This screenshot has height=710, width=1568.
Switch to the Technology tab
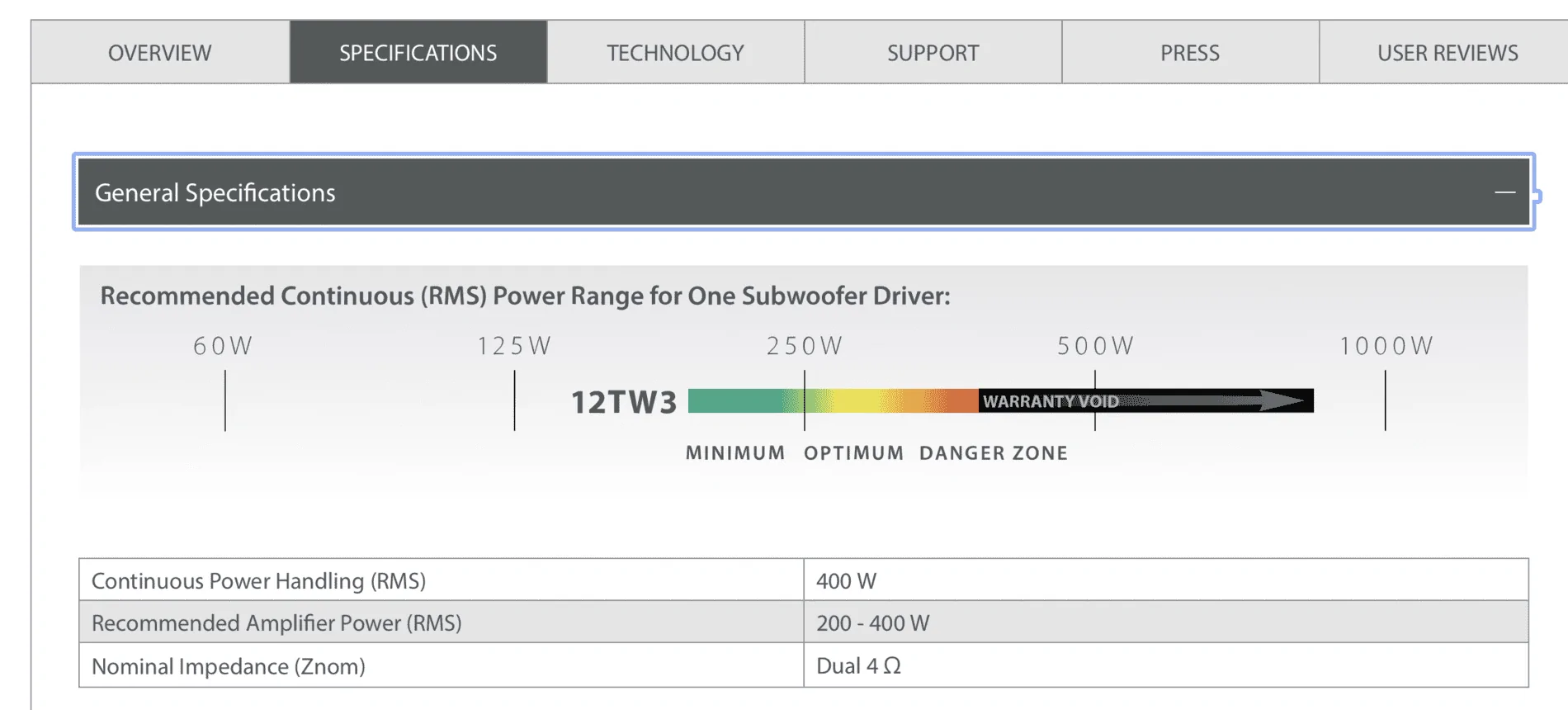676,52
